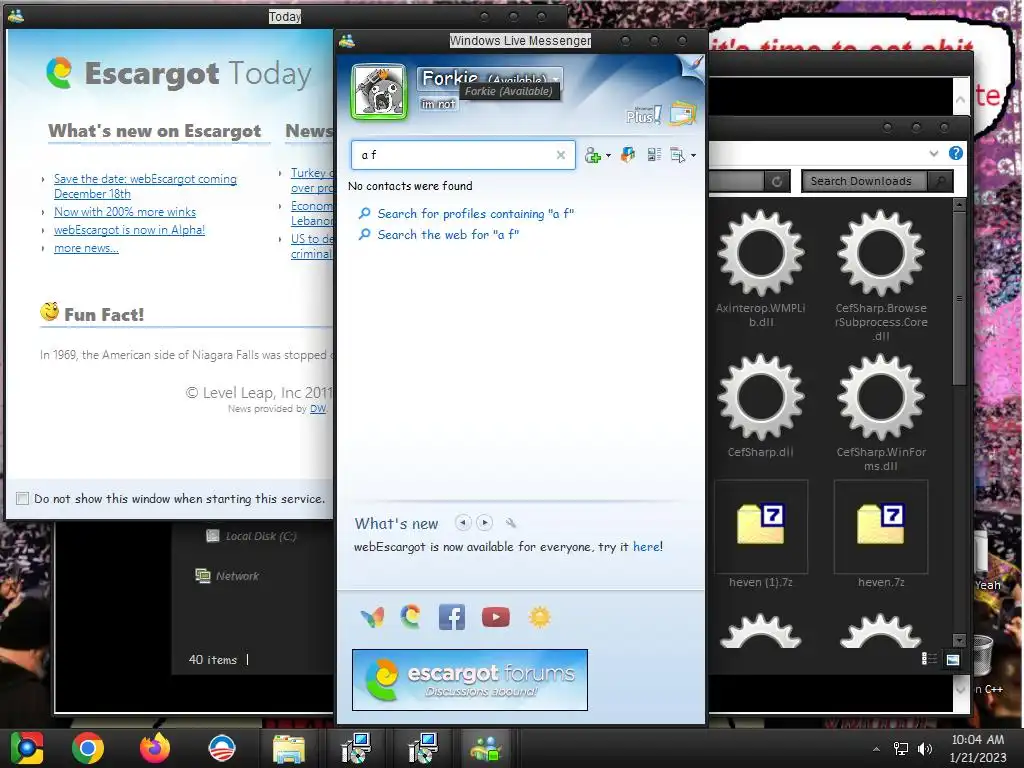Click the change contact list layout icon
This screenshot has height=768, width=1024.
(654, 155)
